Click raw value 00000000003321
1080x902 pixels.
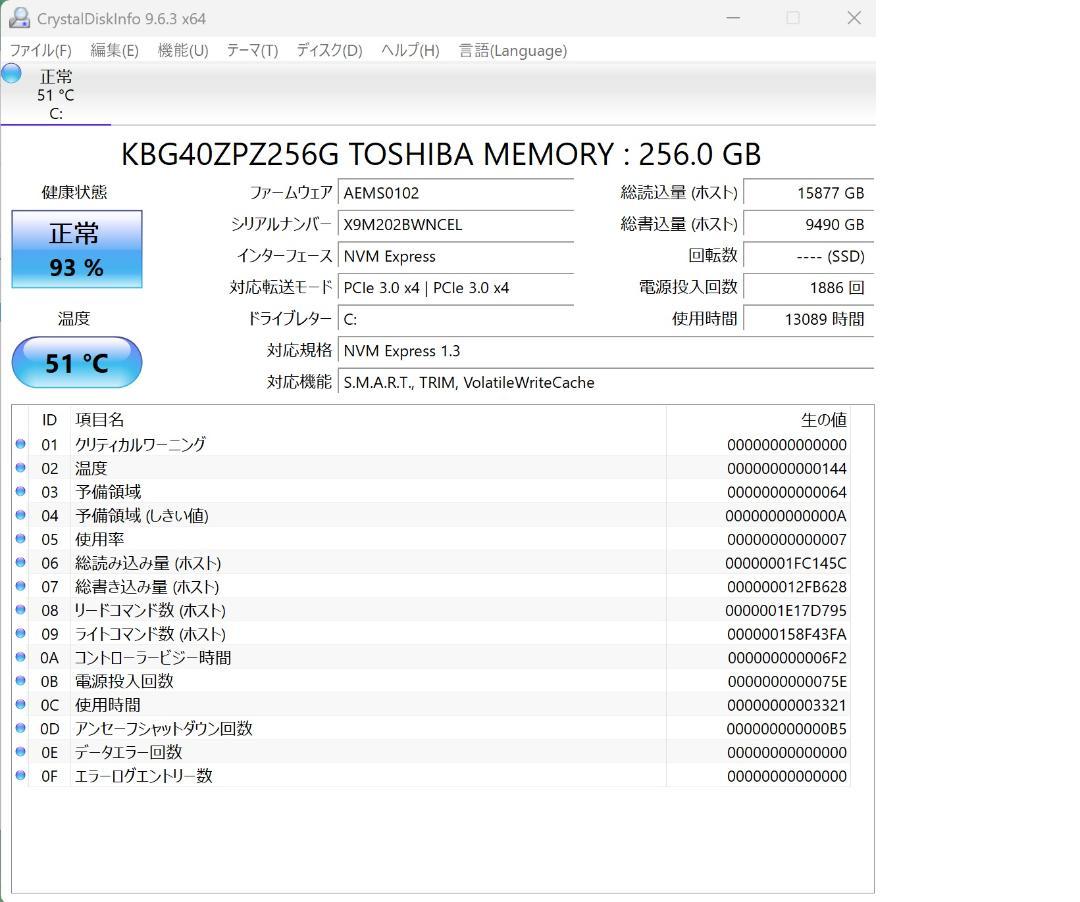(787, 705)
